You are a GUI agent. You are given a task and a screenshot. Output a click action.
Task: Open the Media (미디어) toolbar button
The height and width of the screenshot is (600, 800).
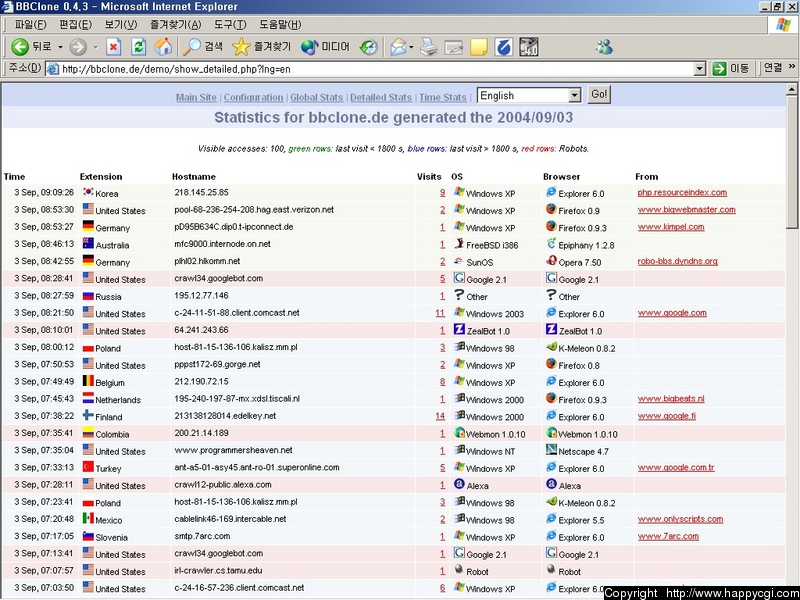pyautogui.click(x=325, y=47)
